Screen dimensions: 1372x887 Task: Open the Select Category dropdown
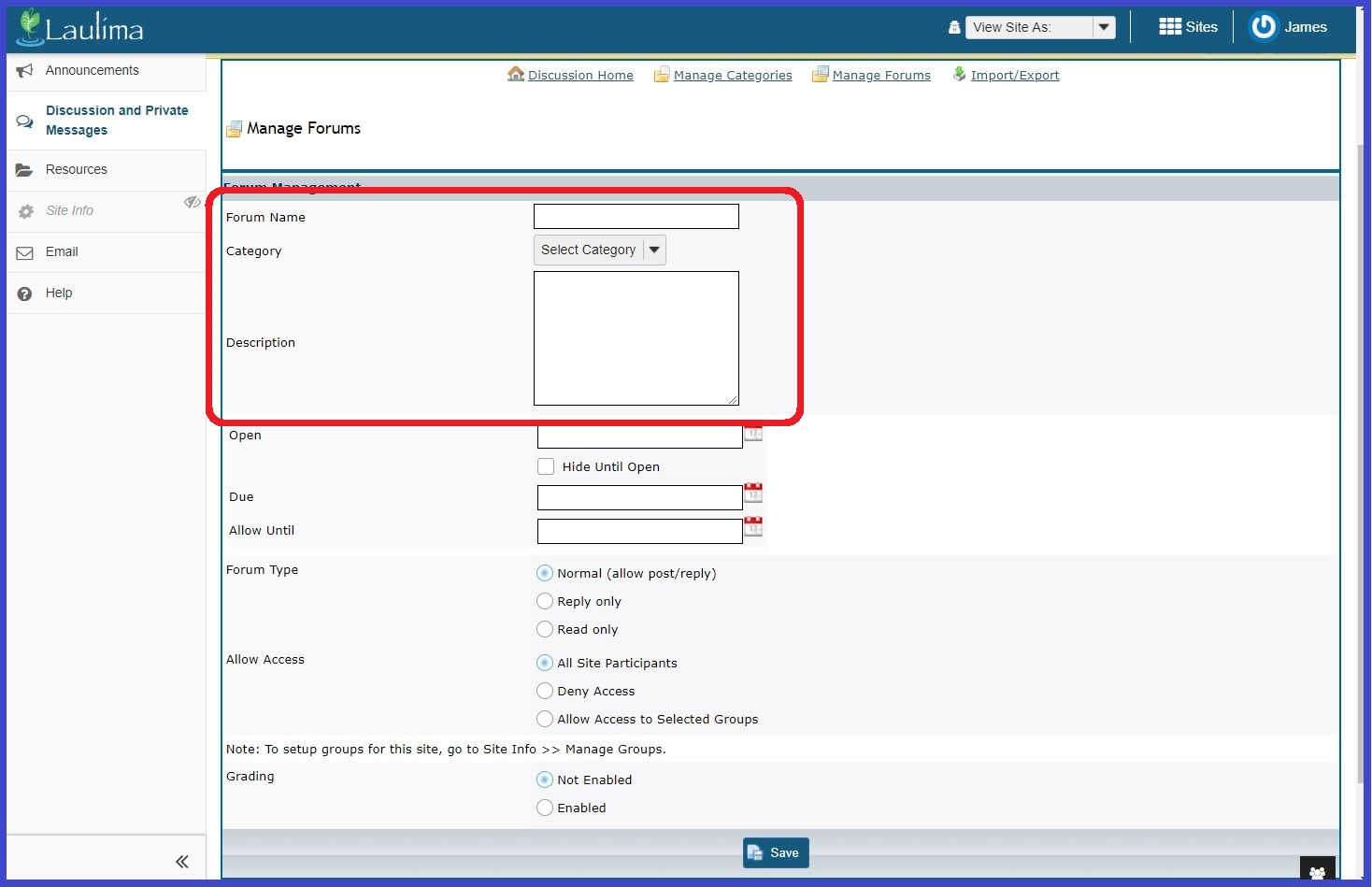point(599,250)
